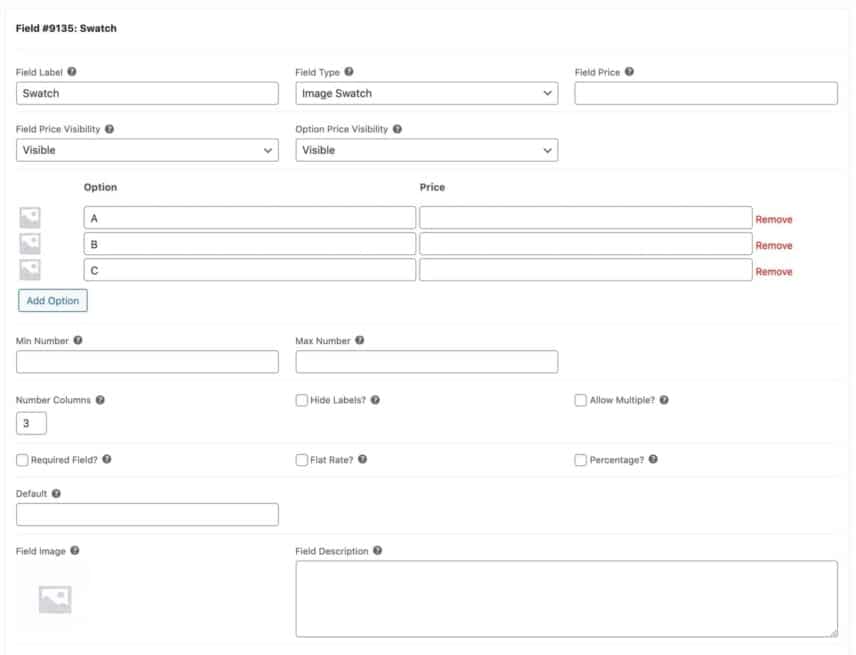The width and height of the screenshot is (856, 655).
Task: Open the Field Type dropdown
Action: point(426,93)
